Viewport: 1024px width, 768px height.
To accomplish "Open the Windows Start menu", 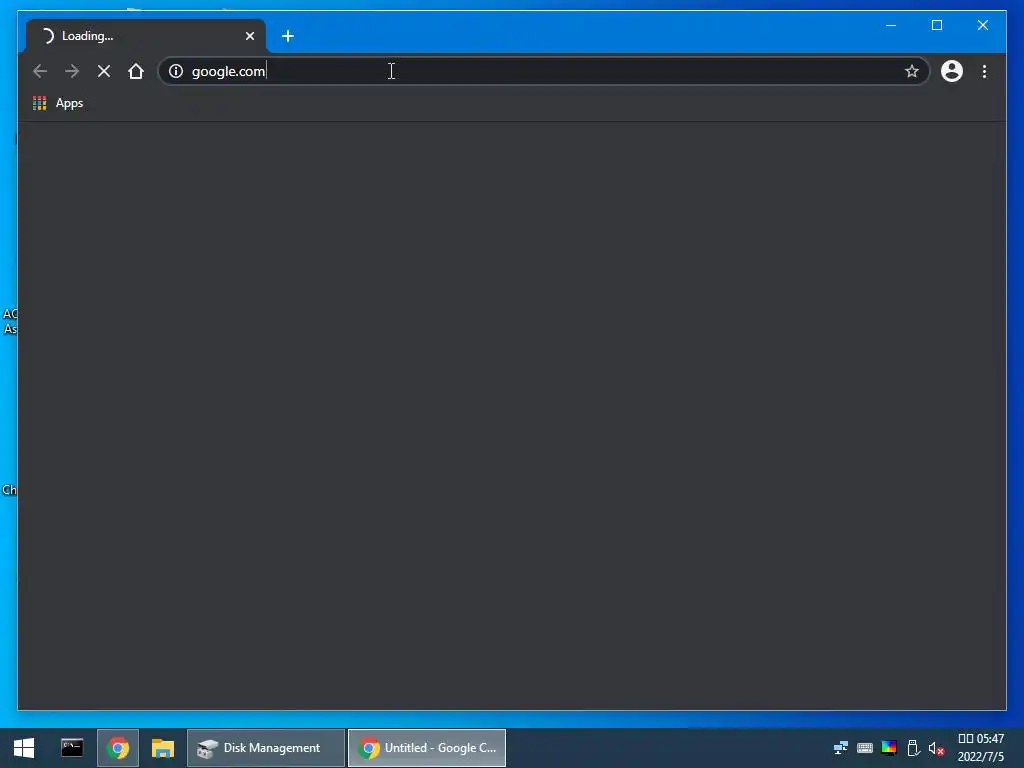I will 24,748.
